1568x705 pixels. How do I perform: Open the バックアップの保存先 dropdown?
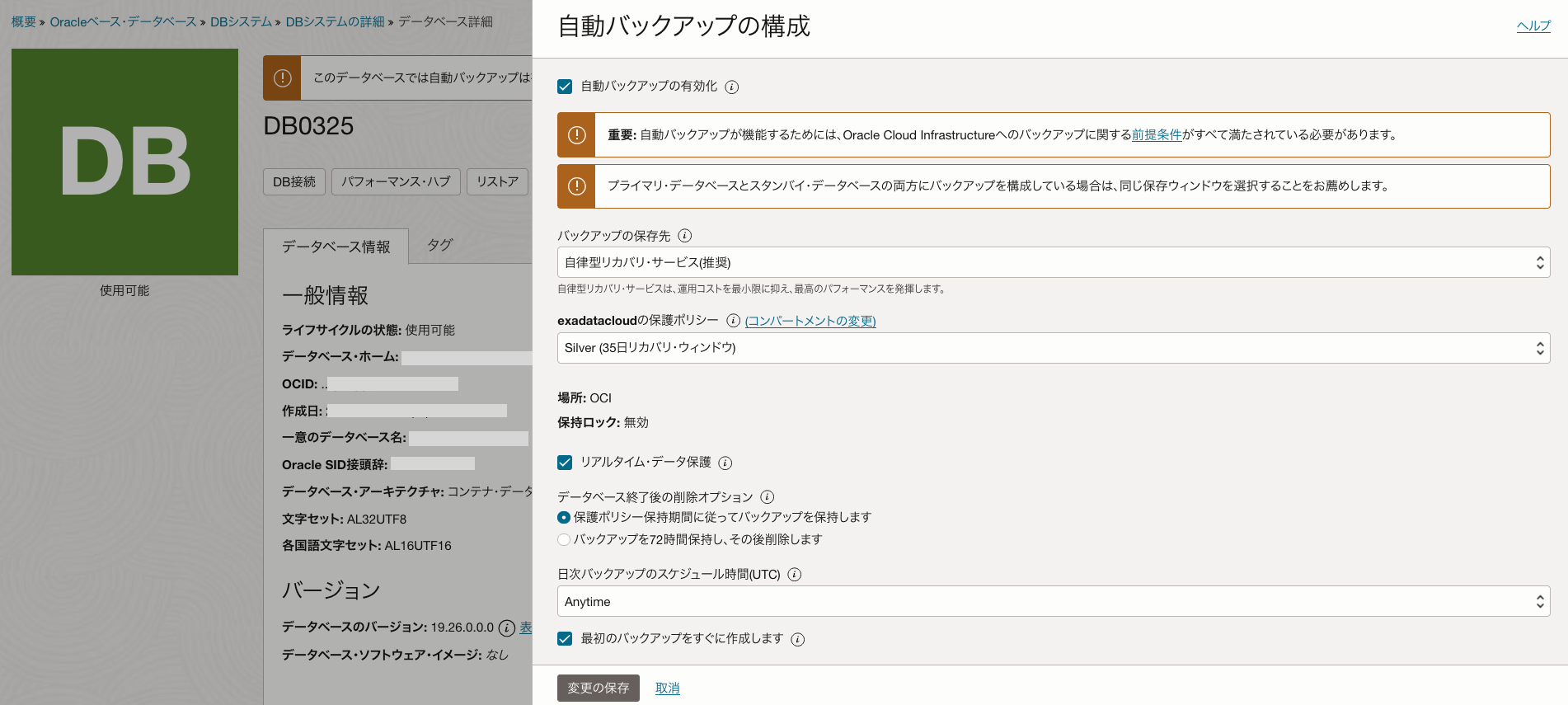tap(1053, 262)
